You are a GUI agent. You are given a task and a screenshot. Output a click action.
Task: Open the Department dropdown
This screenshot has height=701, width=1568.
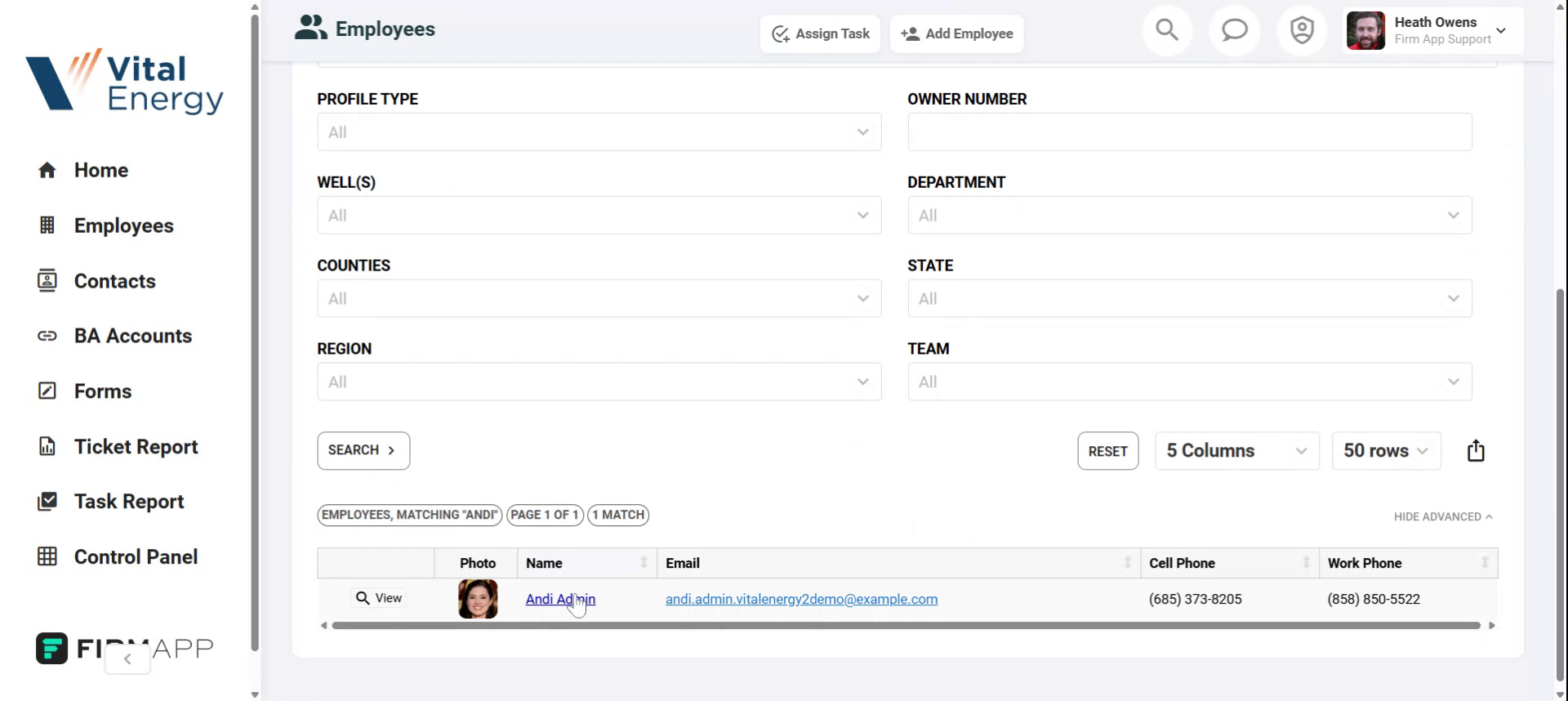(x=1190, y=216)
